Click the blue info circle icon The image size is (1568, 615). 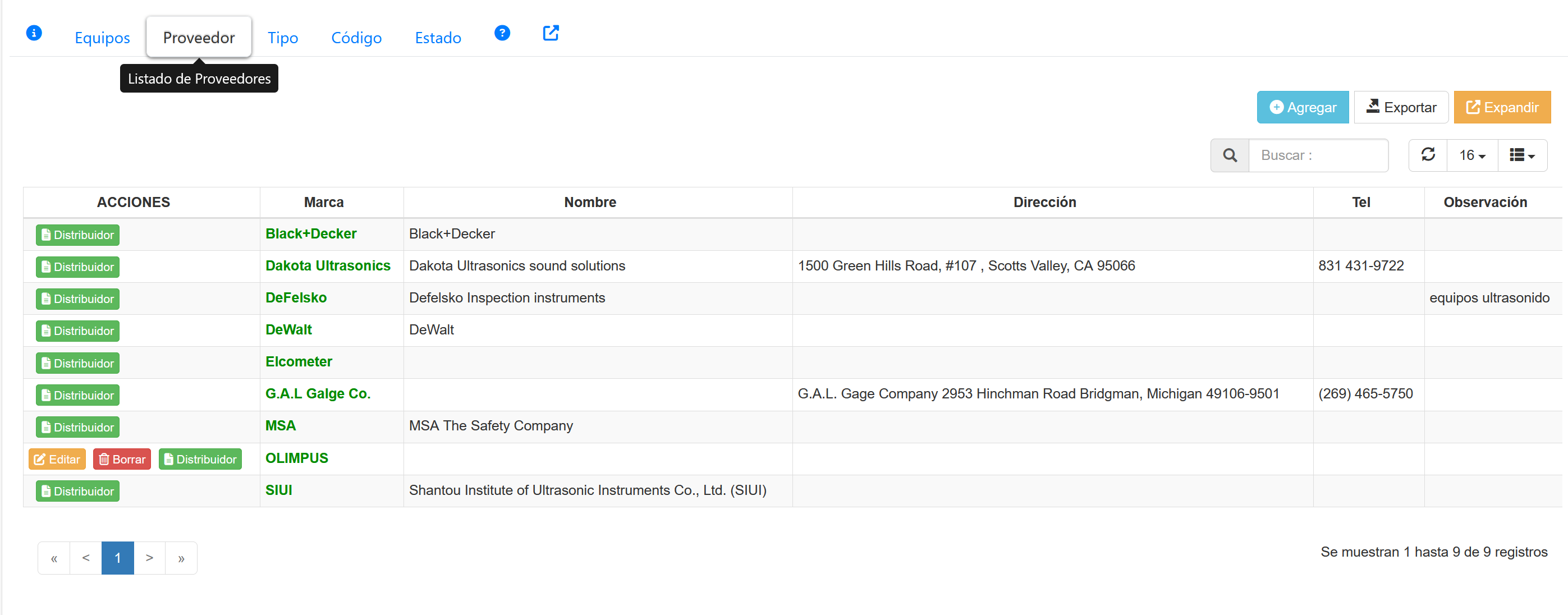34,33
